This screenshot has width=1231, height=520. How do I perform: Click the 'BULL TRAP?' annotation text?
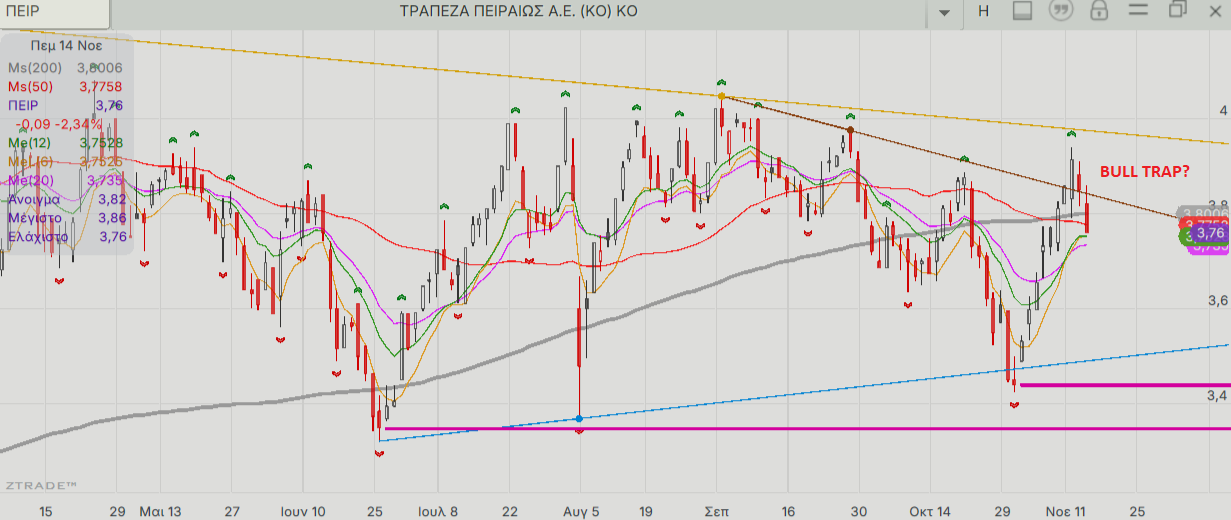[x=1144, y=172]
